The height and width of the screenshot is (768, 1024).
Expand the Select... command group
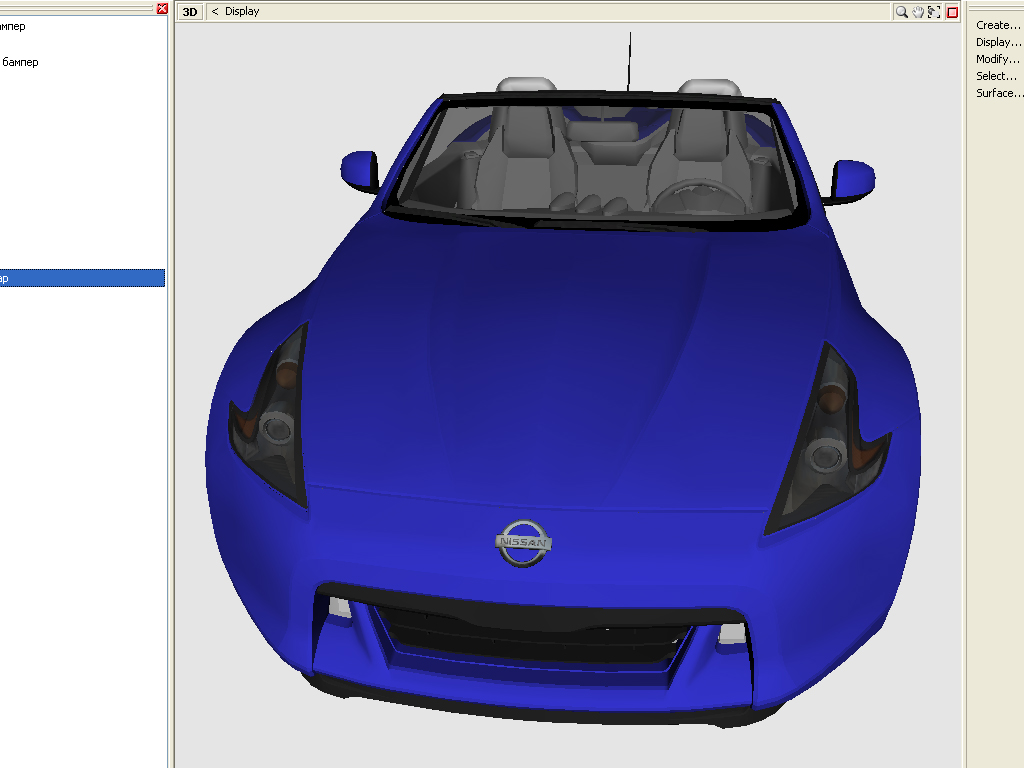tap(996, 76)
